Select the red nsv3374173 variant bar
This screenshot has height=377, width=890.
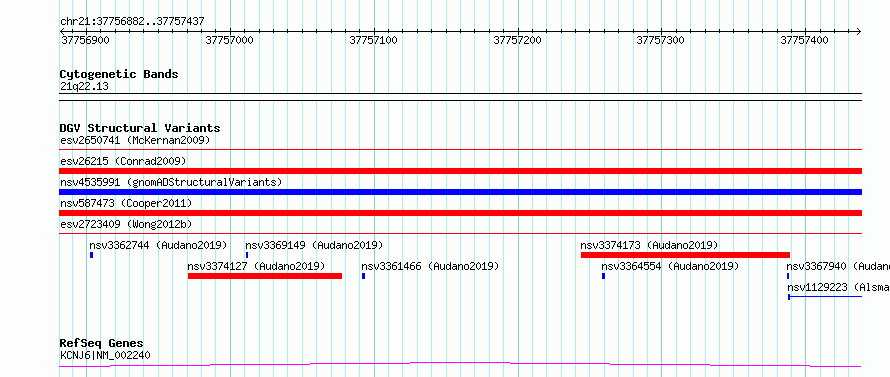pos(685,255)
